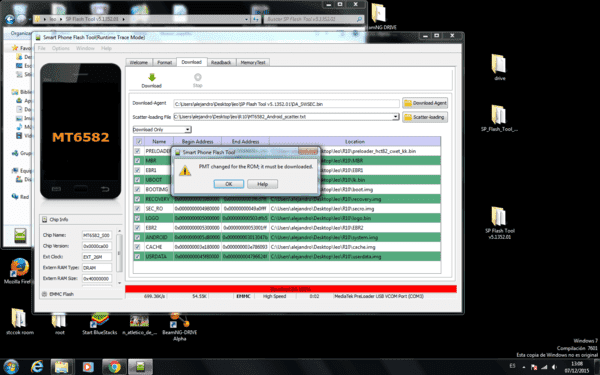The image size is (600, 375).
Task: Open the Options menu
Action: coord(61,48)
